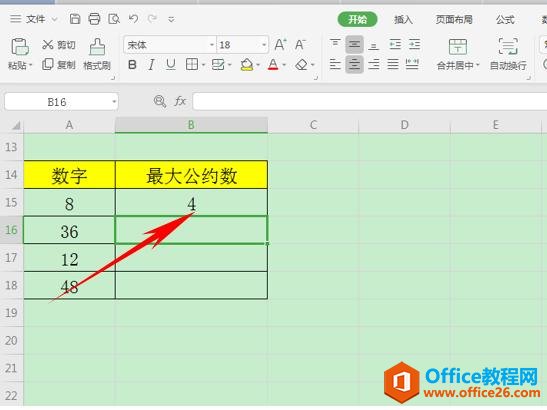The height and width of the screenshot is (410, 547).
Task: Click the select-all corner triangle
Action: pyautogui.click(x=15, y=125)
